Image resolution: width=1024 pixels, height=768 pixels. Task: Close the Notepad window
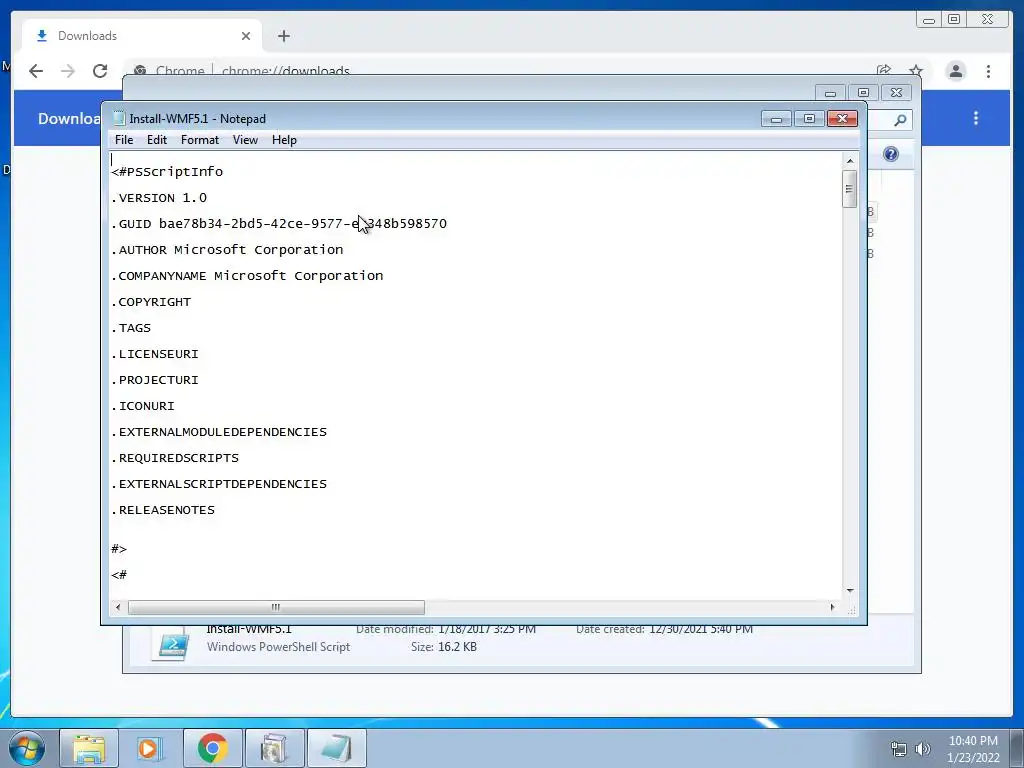point(842,119)
